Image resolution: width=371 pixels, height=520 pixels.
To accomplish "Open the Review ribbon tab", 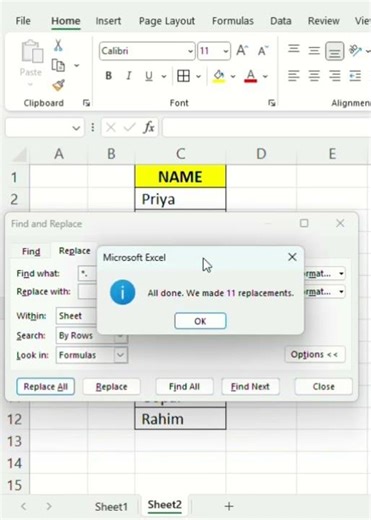I will coord(323,21).
